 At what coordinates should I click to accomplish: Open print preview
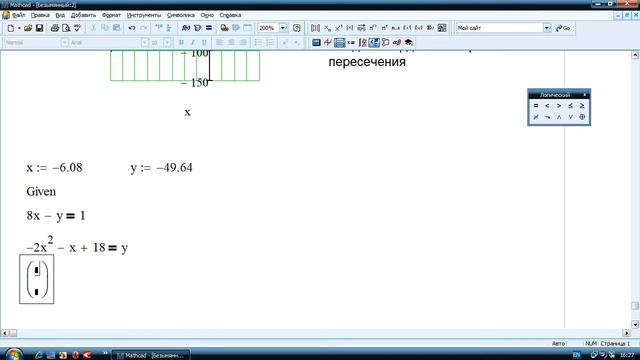[x=66, y=28]
